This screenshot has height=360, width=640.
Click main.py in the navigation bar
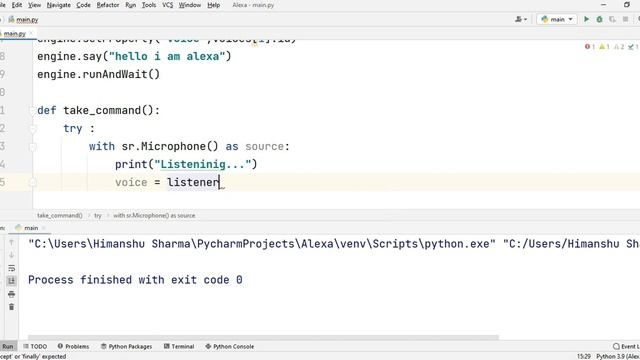click(x=24, y=19)
